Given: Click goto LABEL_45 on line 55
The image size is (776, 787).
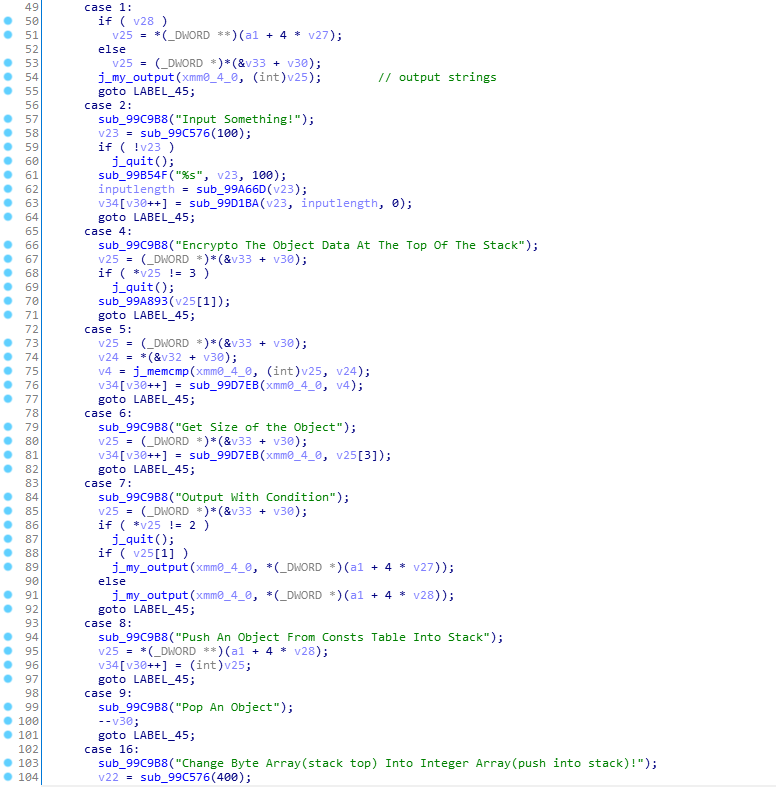Looking at the screenshot, I should click(x=147, y=91).
